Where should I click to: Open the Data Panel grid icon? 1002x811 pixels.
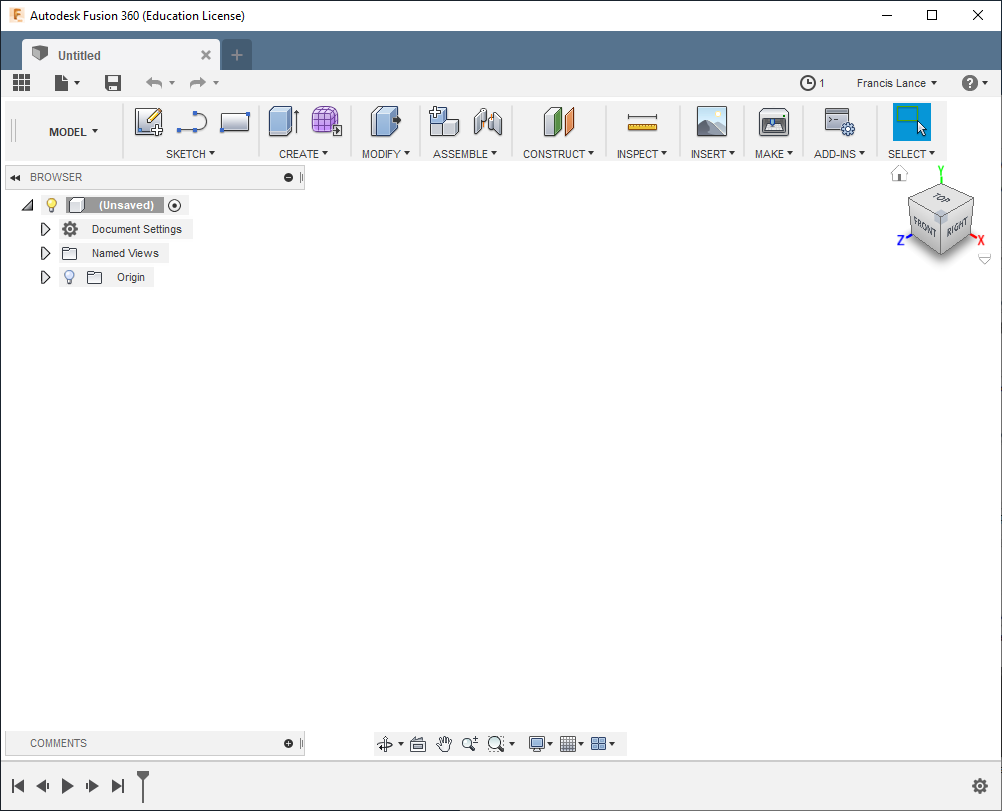coord(22,82)
